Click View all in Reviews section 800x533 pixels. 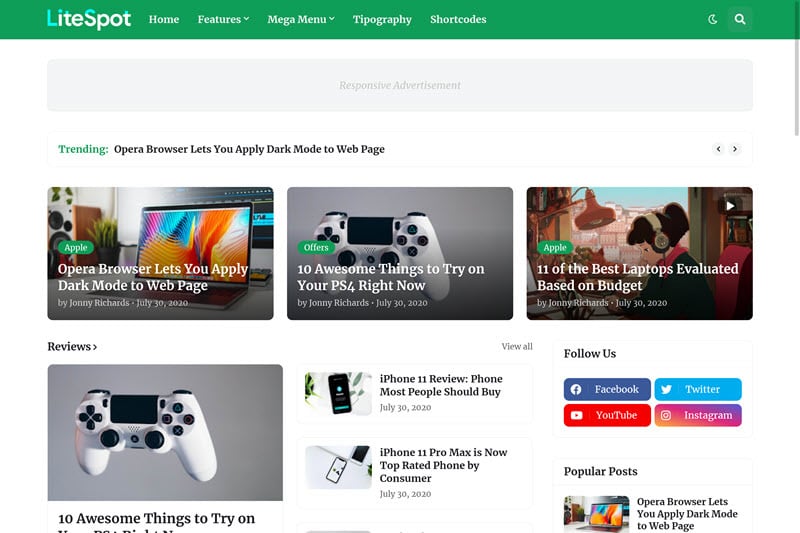point(517,346)
